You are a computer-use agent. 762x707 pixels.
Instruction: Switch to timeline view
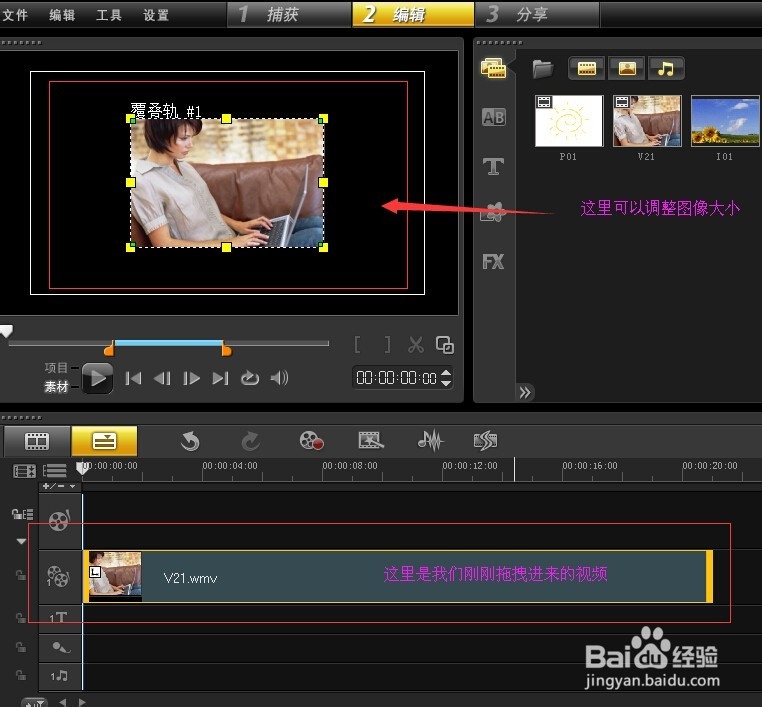104,441
